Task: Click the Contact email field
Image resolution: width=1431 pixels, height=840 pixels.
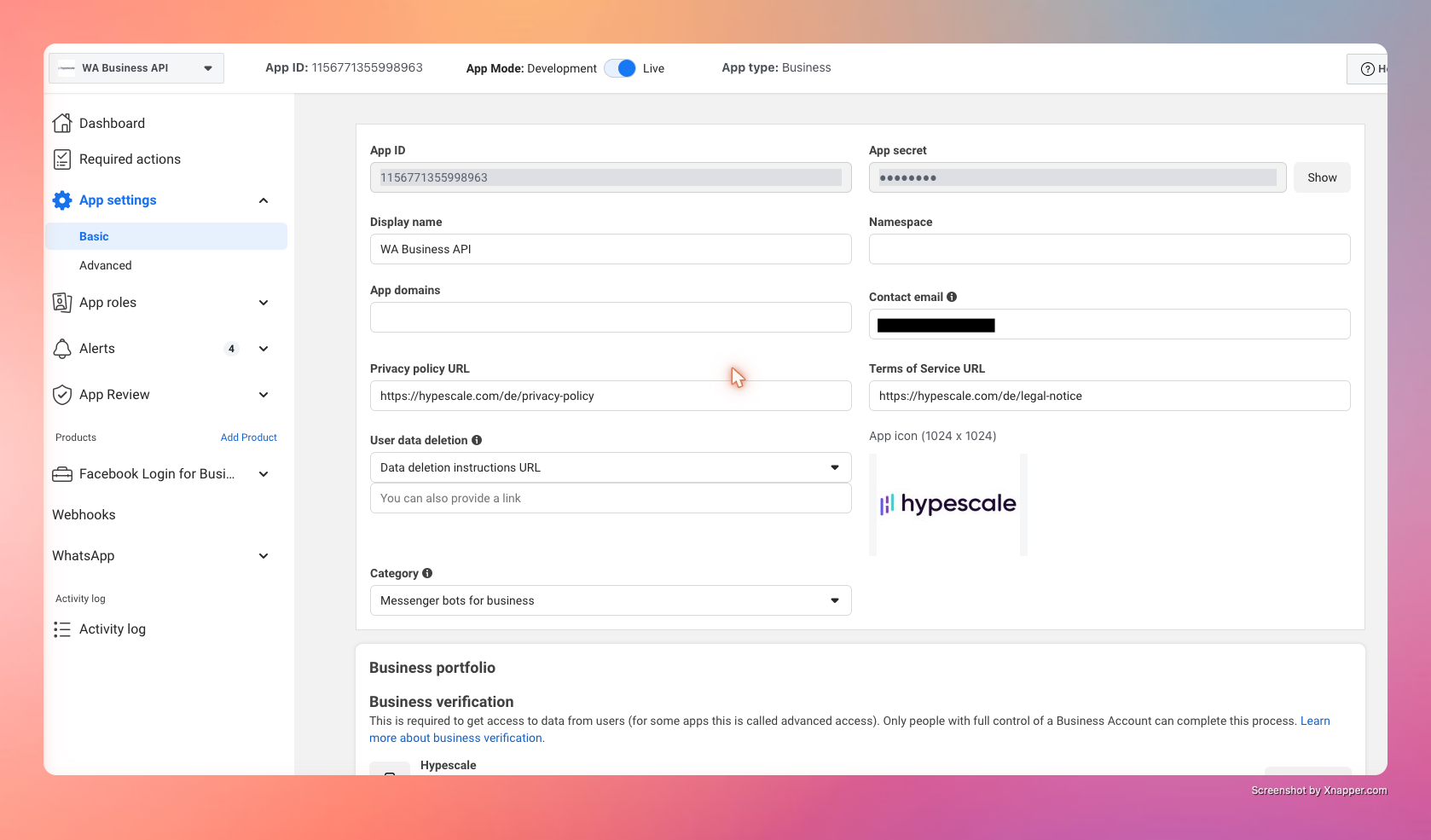Action: pos(1109,324)
